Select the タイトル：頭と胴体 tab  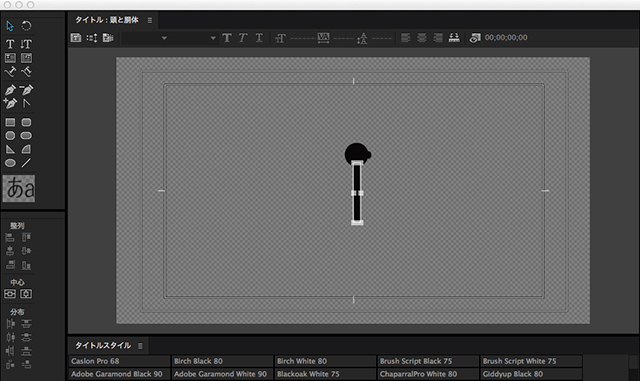(x=107, y=20)
